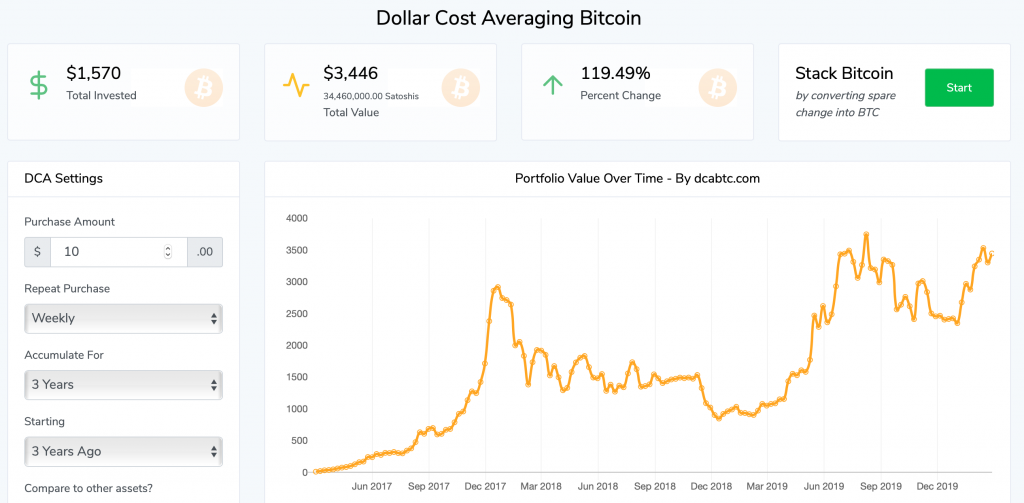Screen dimensions: 1024x503
Task: Click Bitcoin logo in Percent Change card
Action: [x=717, y=87]
